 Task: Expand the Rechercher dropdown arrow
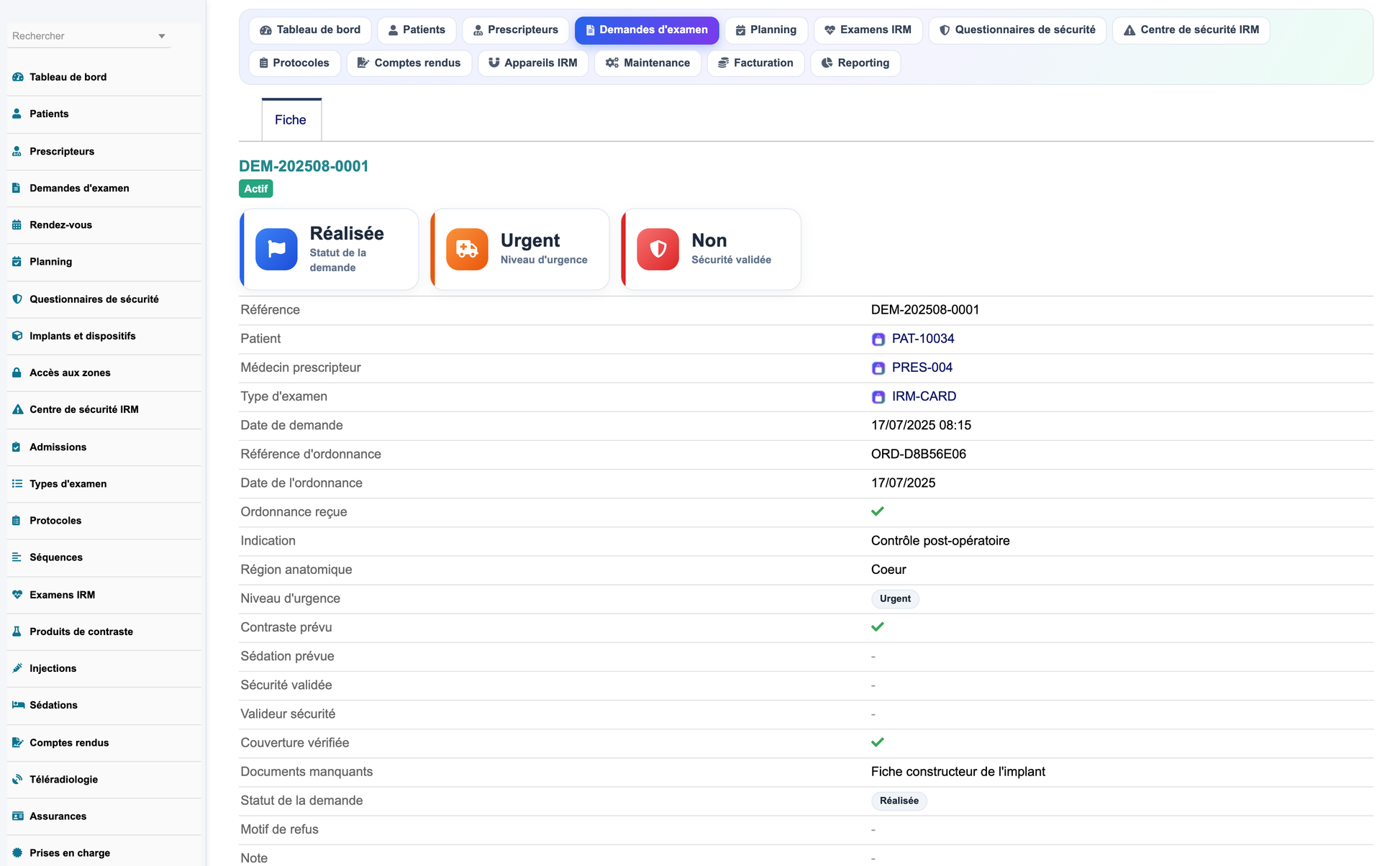coord(162,36)
